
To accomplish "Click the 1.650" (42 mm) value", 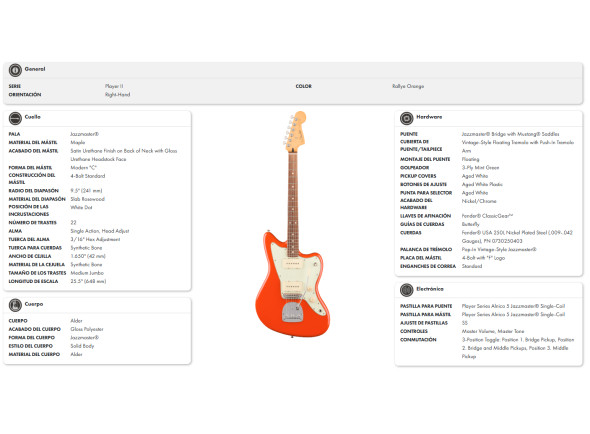I will 88,256.
